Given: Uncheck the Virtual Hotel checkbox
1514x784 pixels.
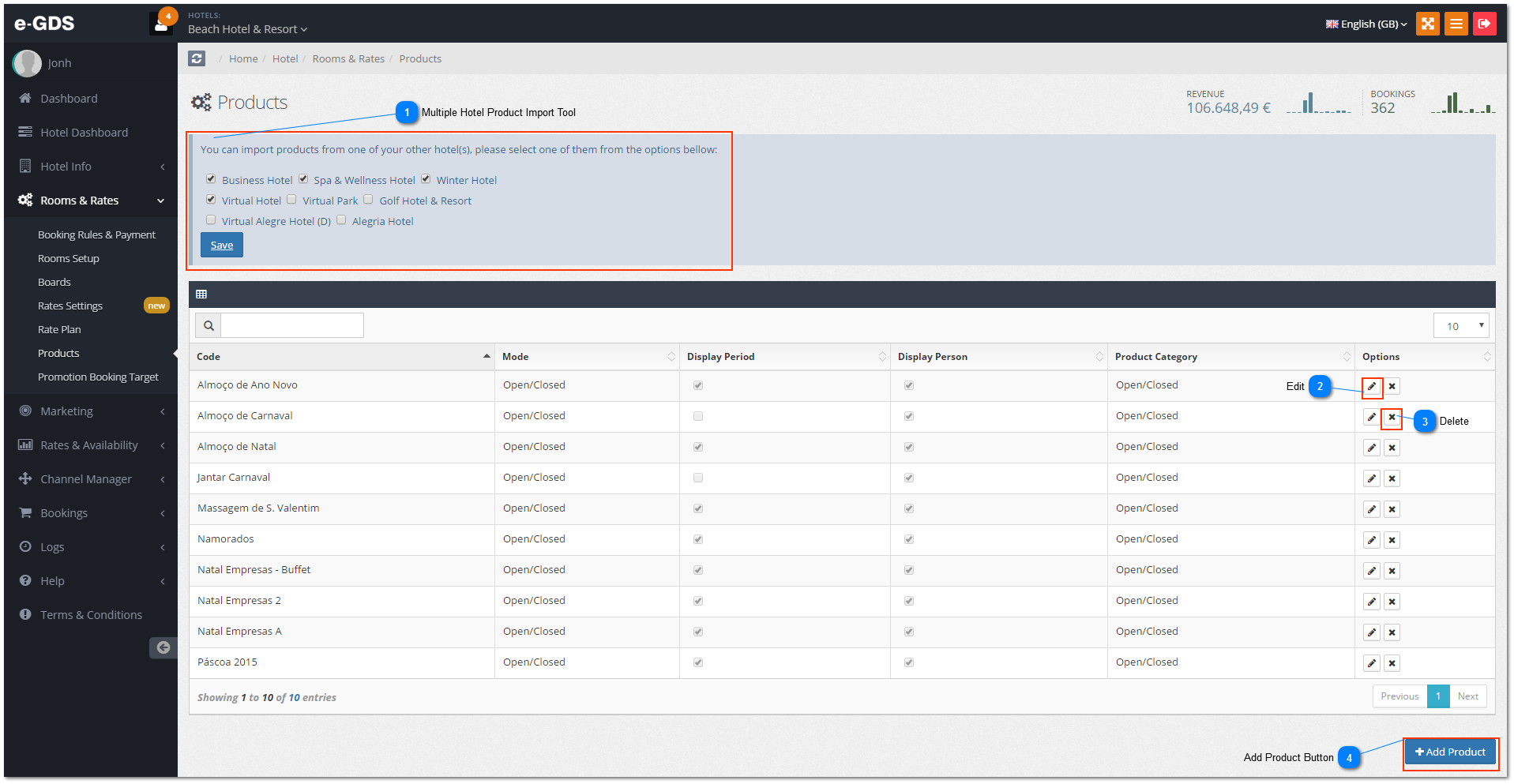Looking at the screenshot, I should click(x=211, y=200).
